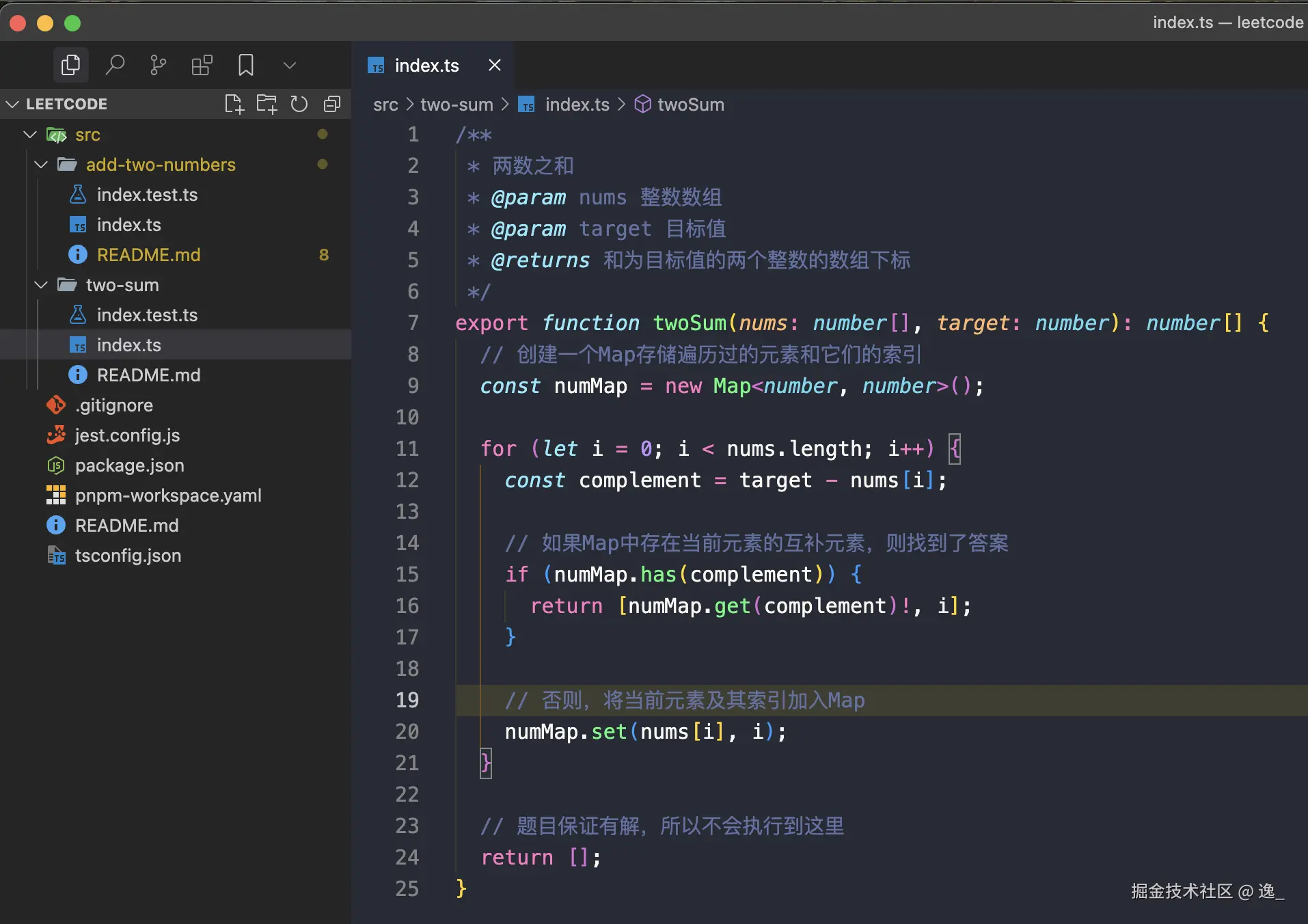1308x924 pixels.
Task: Open the Search view icon
Action: click(115, 66)
